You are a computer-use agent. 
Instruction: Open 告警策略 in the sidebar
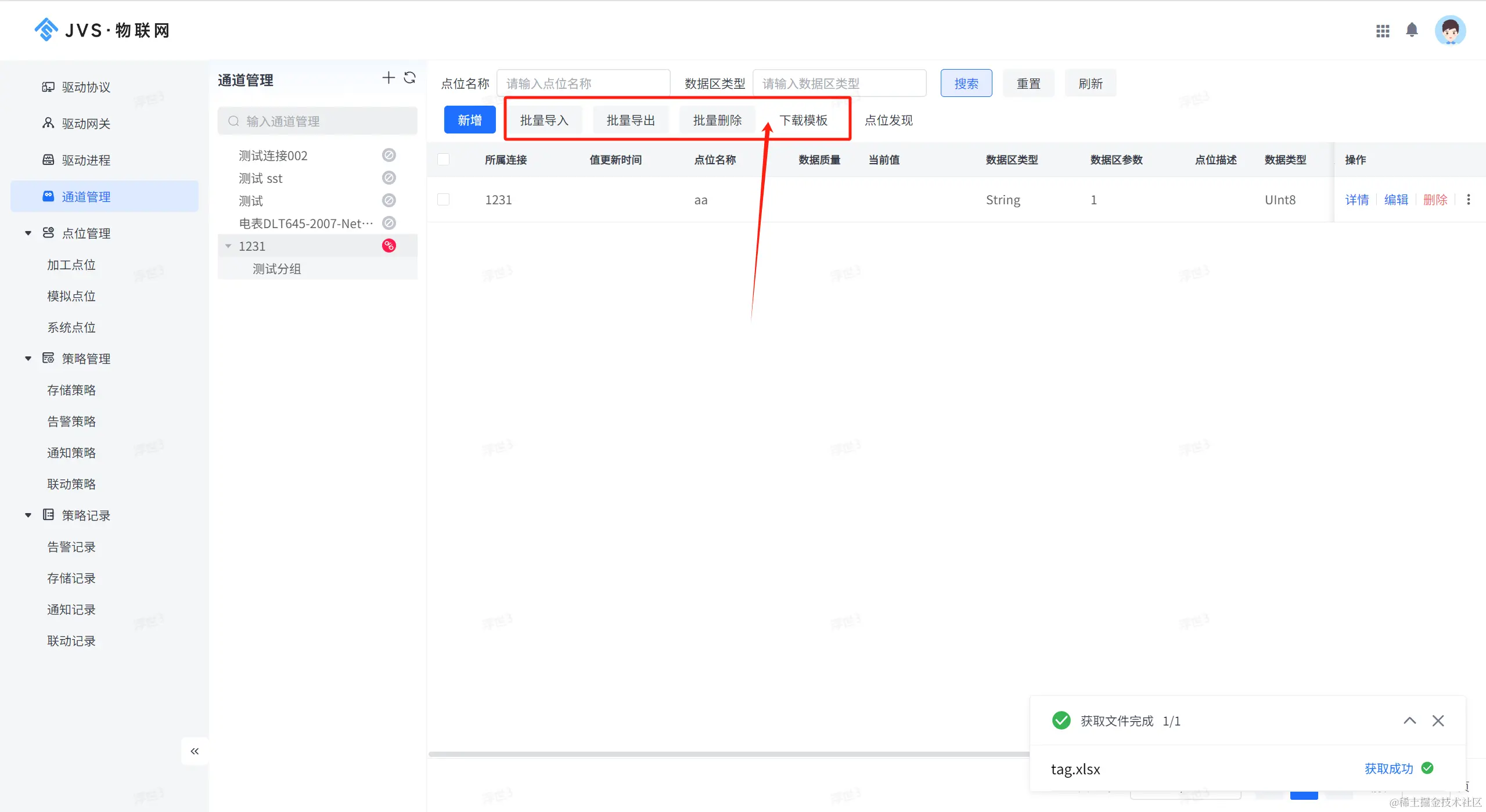(x=71, y=421)
